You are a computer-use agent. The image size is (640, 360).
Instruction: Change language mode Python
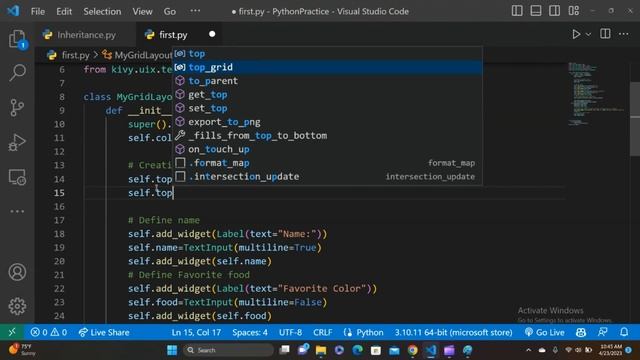(x=369, y=332)
